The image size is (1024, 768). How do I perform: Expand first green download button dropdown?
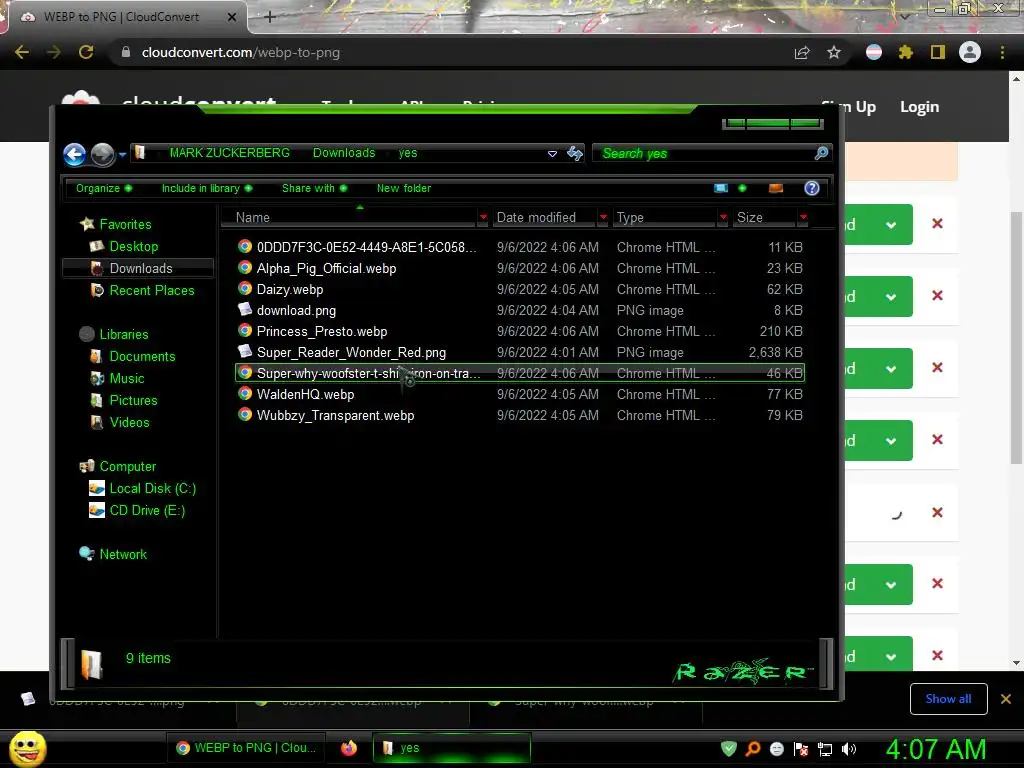[891, 225]
